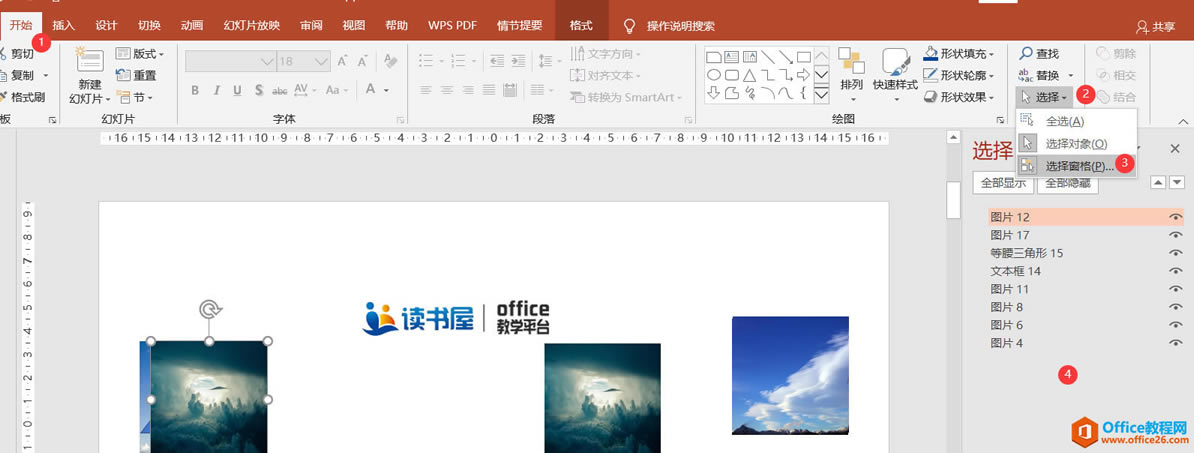Click the Cut (剪切) scissors icon
The width and height of the screenshot is (1194, 453).
(4, 54)
